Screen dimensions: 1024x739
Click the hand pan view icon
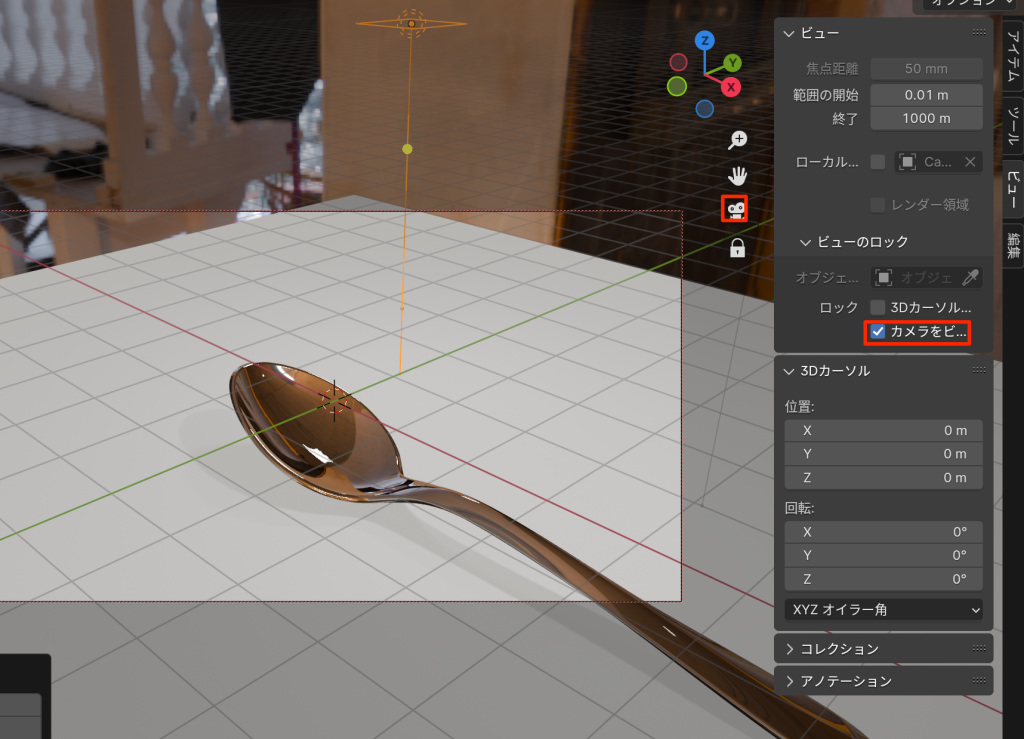click(738, 176)
